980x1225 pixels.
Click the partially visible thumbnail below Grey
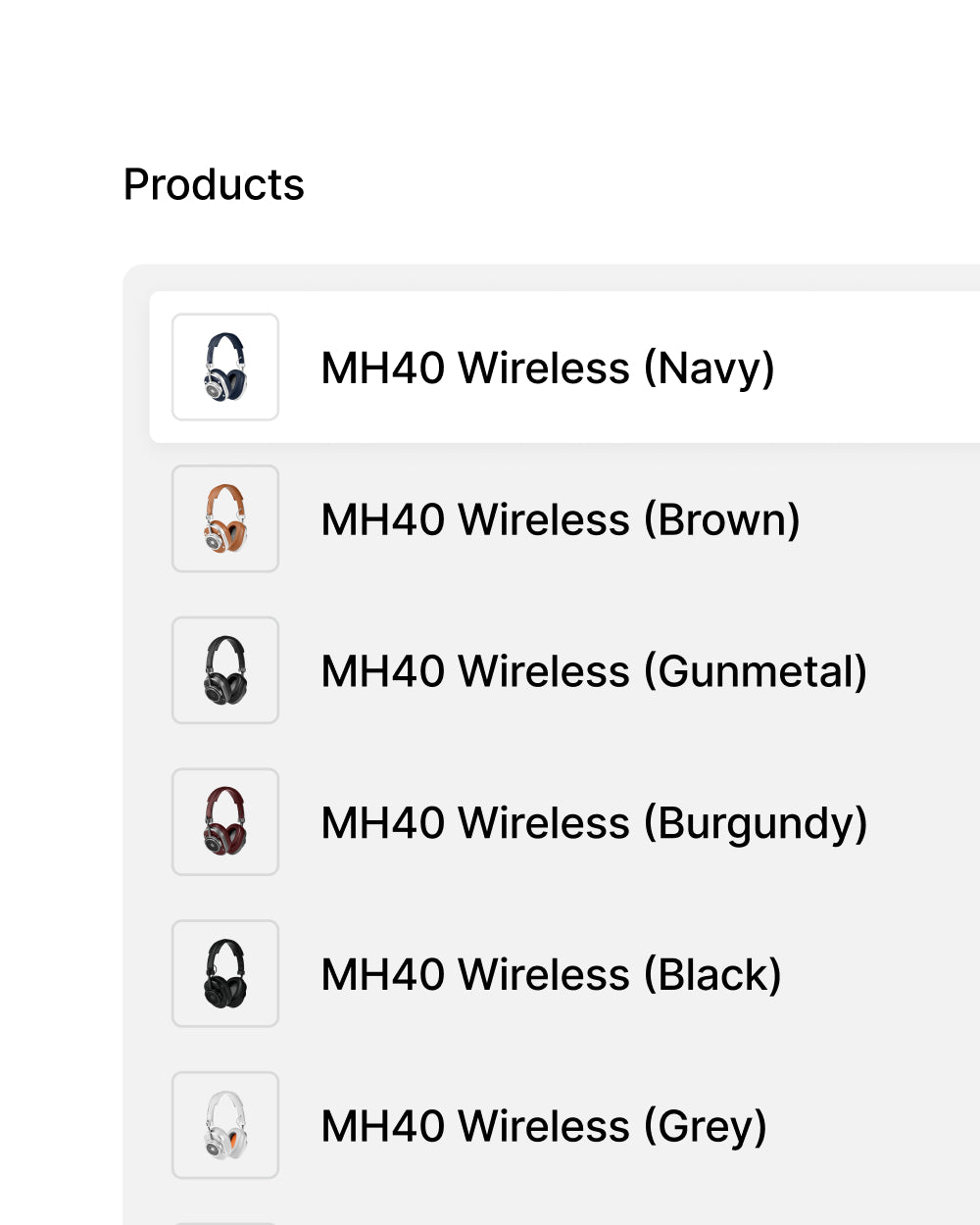coord(225,1222)
